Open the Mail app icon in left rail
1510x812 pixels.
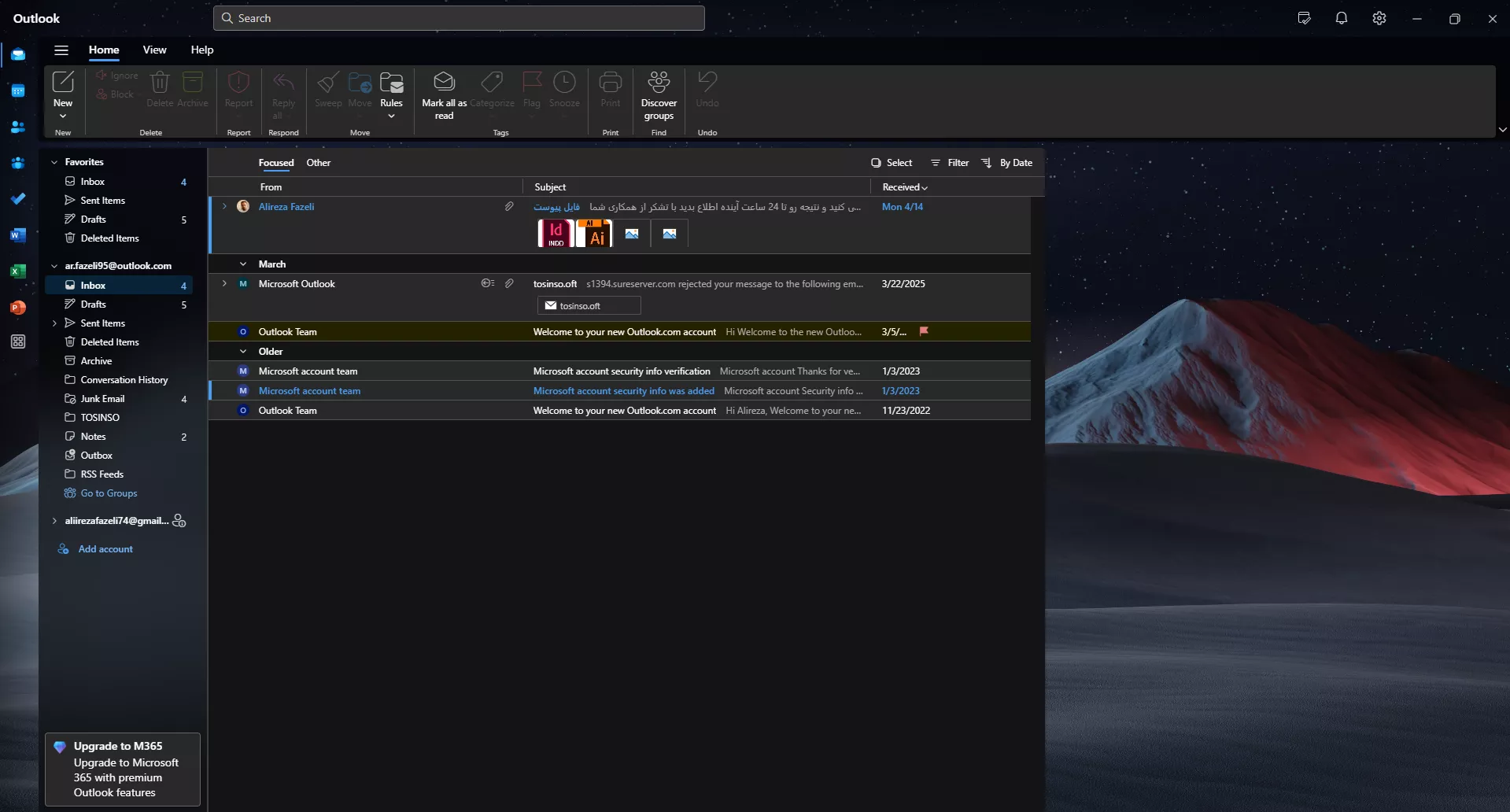[18, 54]
